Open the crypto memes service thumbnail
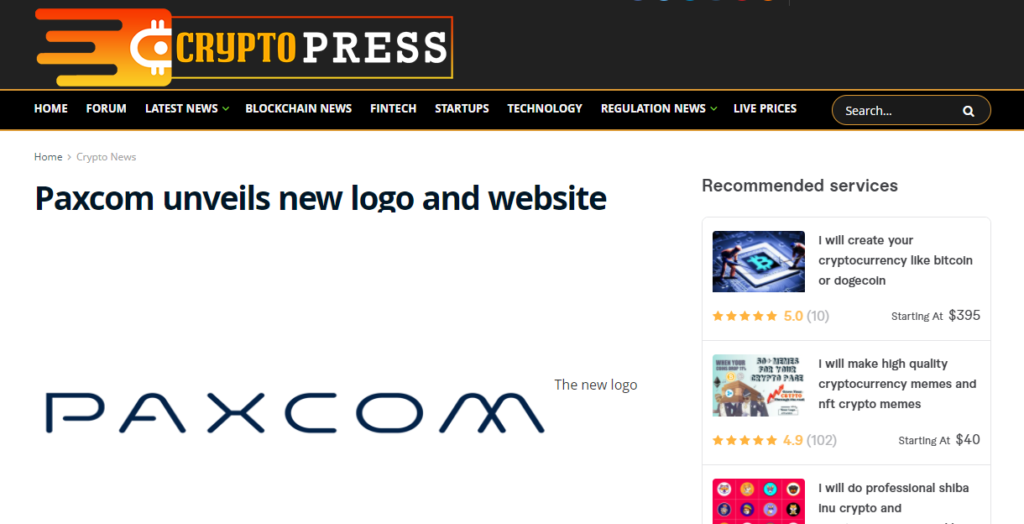 758,385
